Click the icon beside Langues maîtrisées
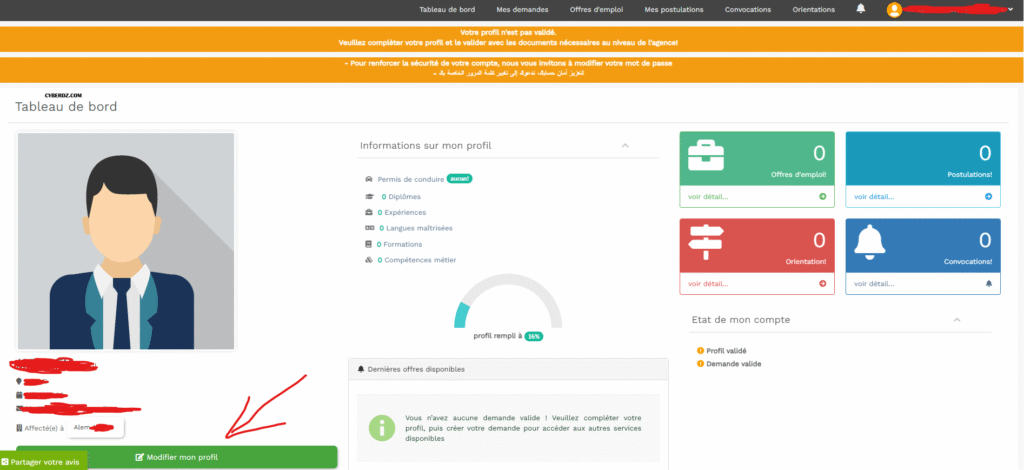The height and width of the screenshot is (470, 1024). point(369,228)
